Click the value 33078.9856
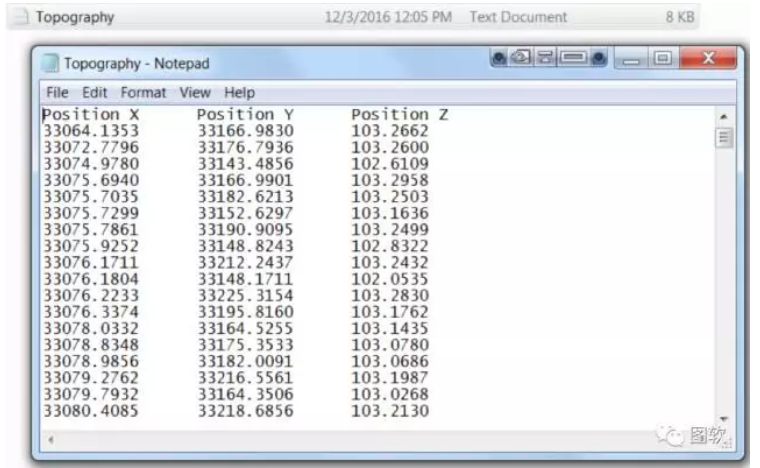Image resolution: width=760 pixels, height=468 pixels. point(91,361)
